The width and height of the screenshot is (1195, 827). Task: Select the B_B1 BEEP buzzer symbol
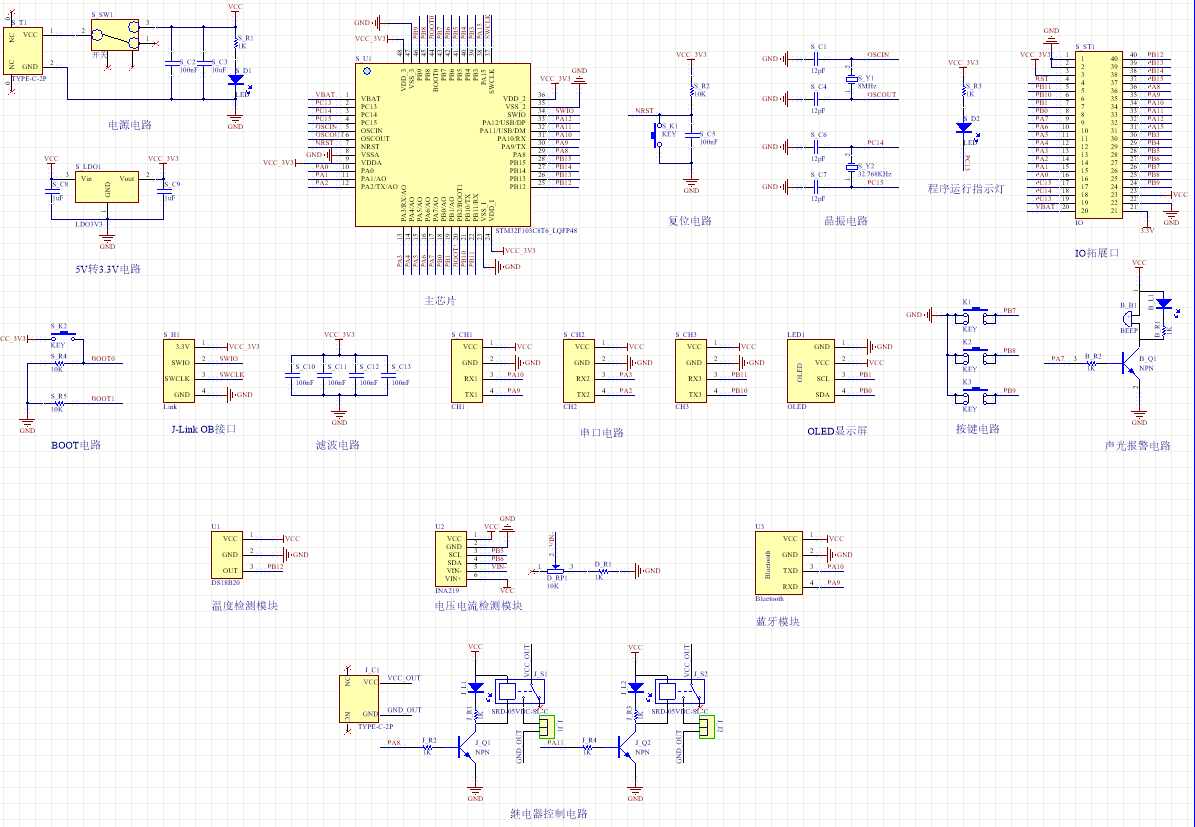[1129, 317]
